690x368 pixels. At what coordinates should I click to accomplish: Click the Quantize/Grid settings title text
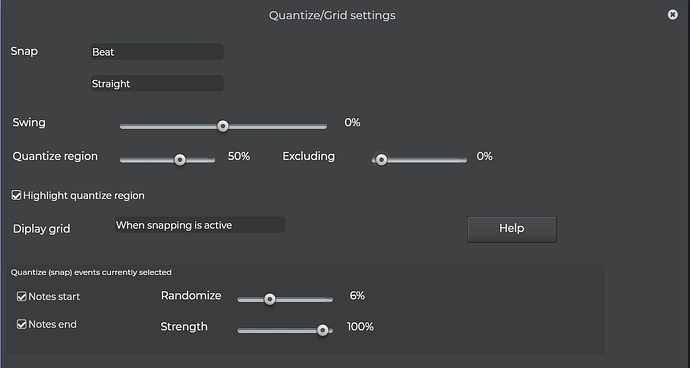(332, 15)
